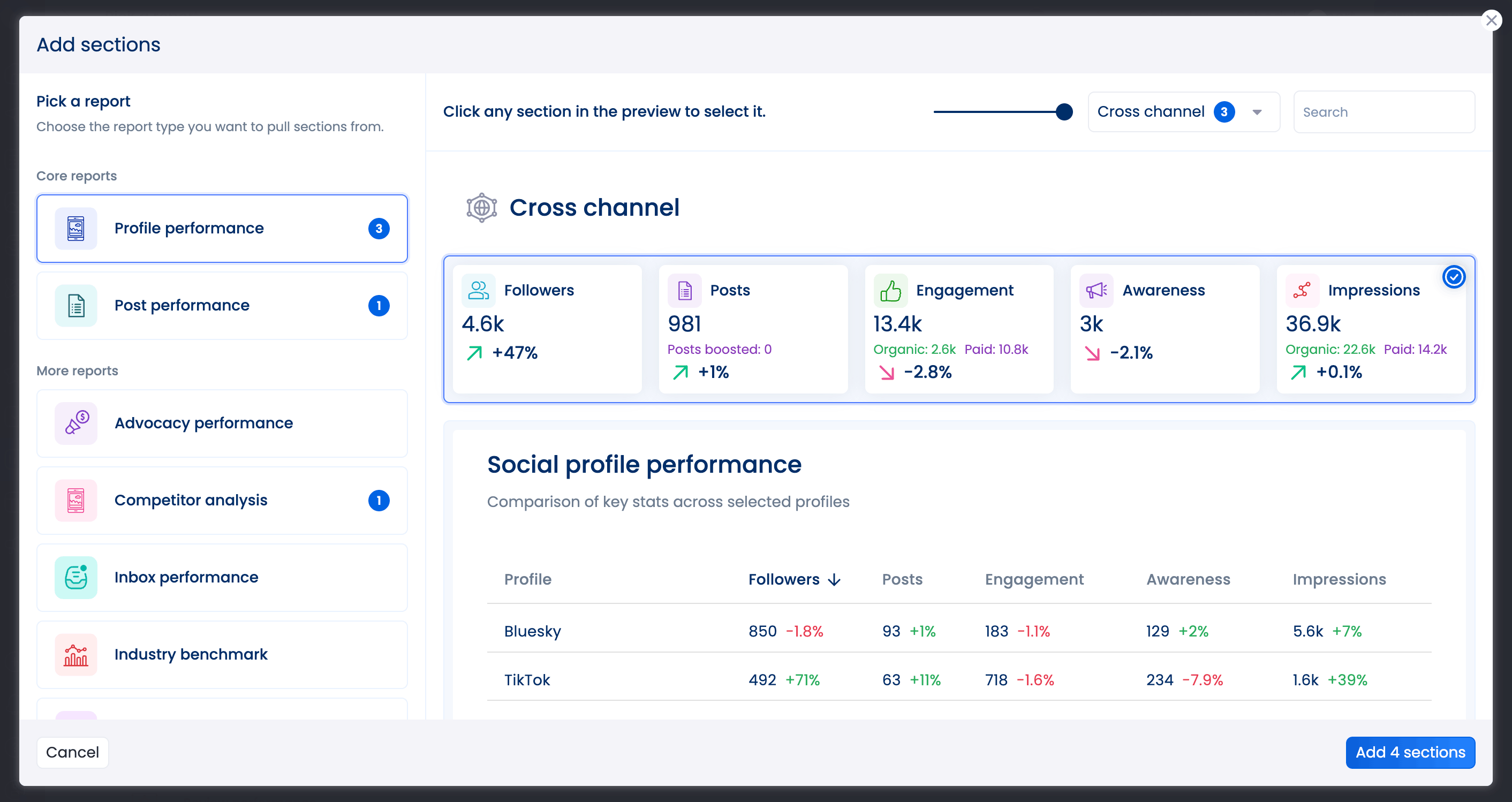Click the Impressions network icon

point(1302,290)
